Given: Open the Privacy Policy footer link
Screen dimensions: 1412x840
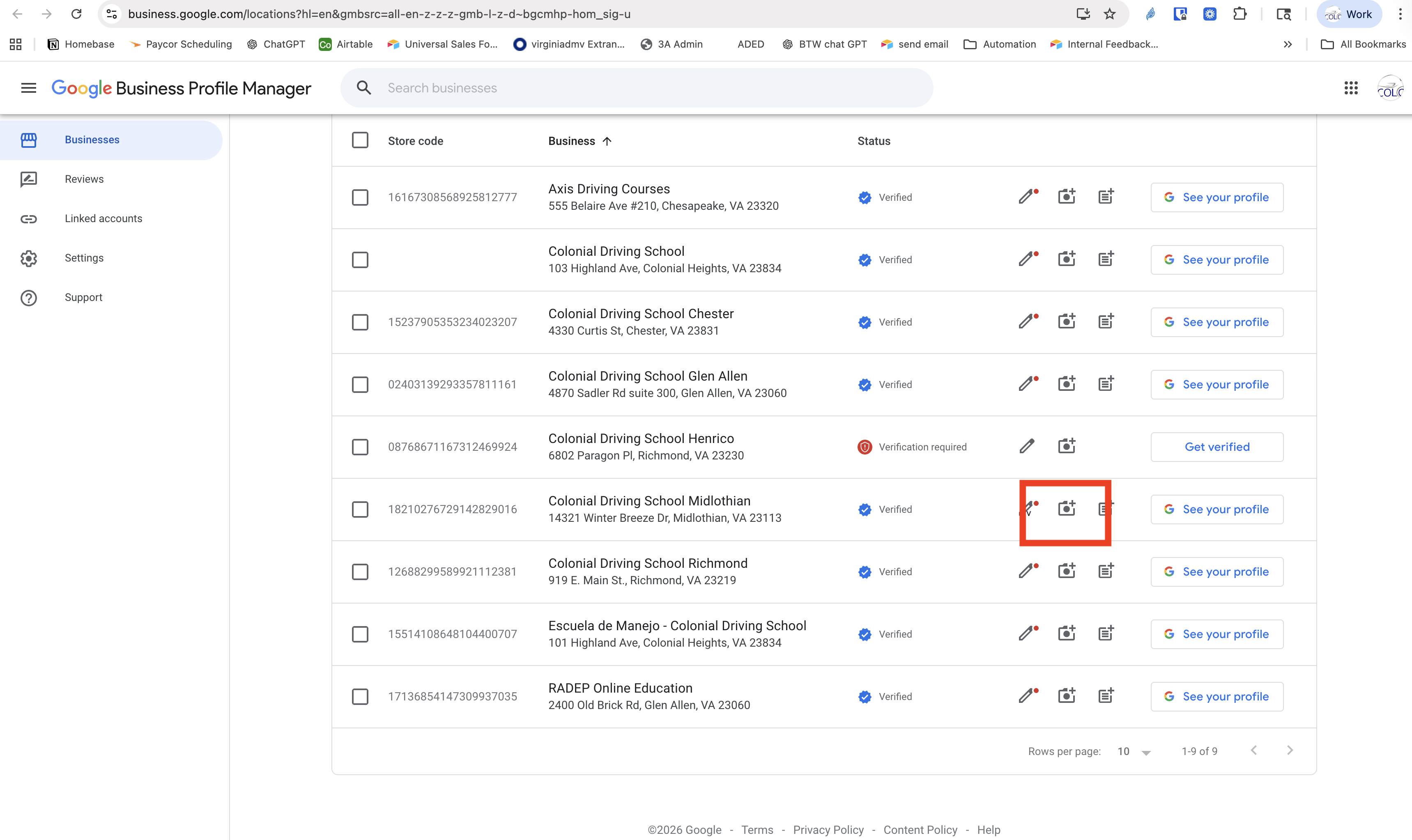Looking at the screenshot, I should [828, 830].
